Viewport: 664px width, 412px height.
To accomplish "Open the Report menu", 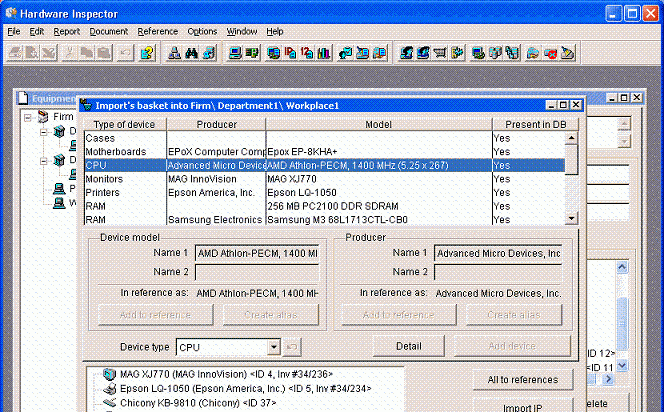I will (66, 31).
